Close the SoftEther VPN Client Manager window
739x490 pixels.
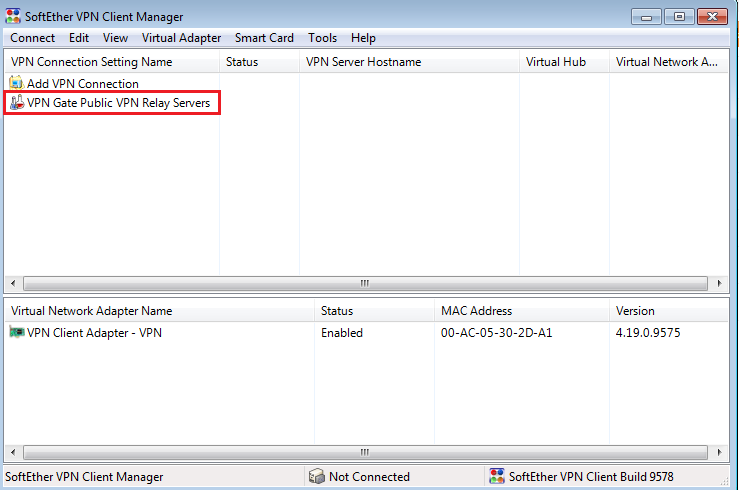[713, 16]
